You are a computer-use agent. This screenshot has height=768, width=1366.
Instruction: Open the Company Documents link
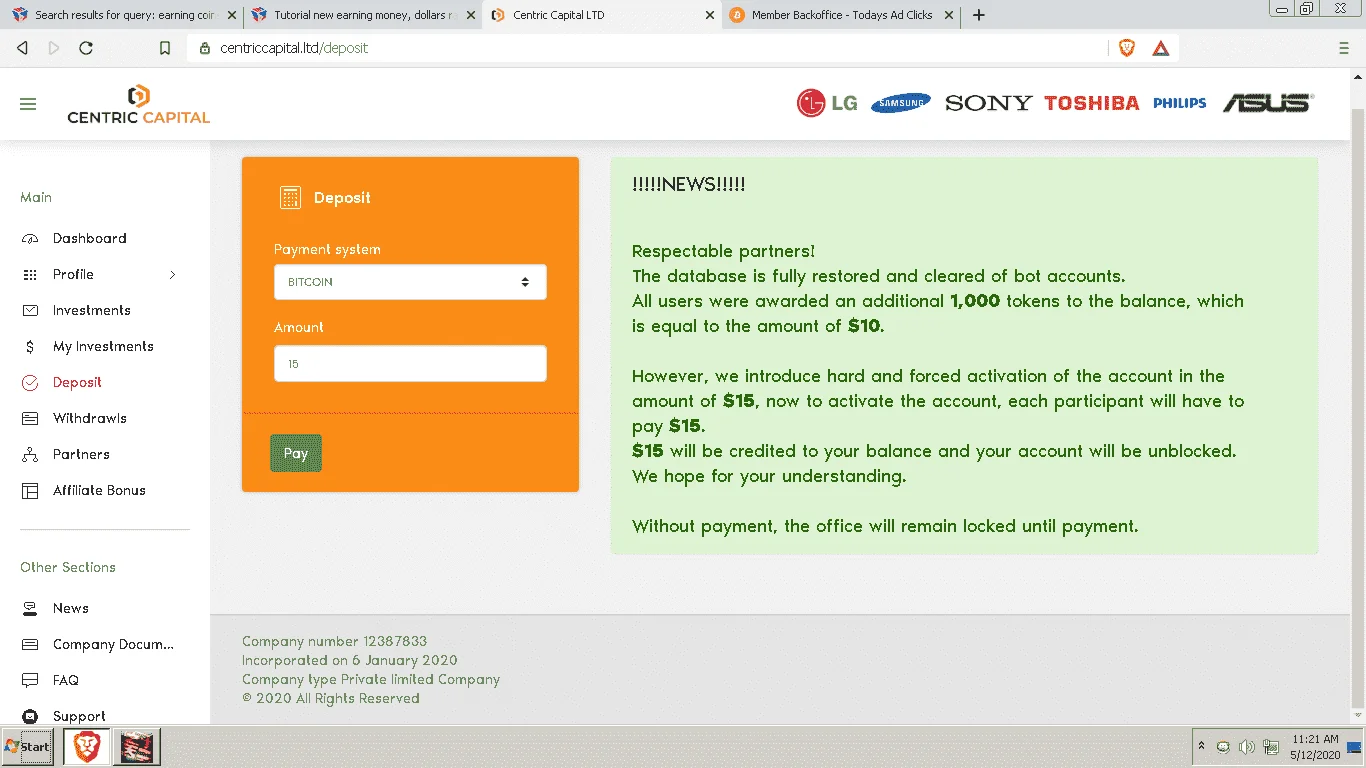tap(113, 645)
